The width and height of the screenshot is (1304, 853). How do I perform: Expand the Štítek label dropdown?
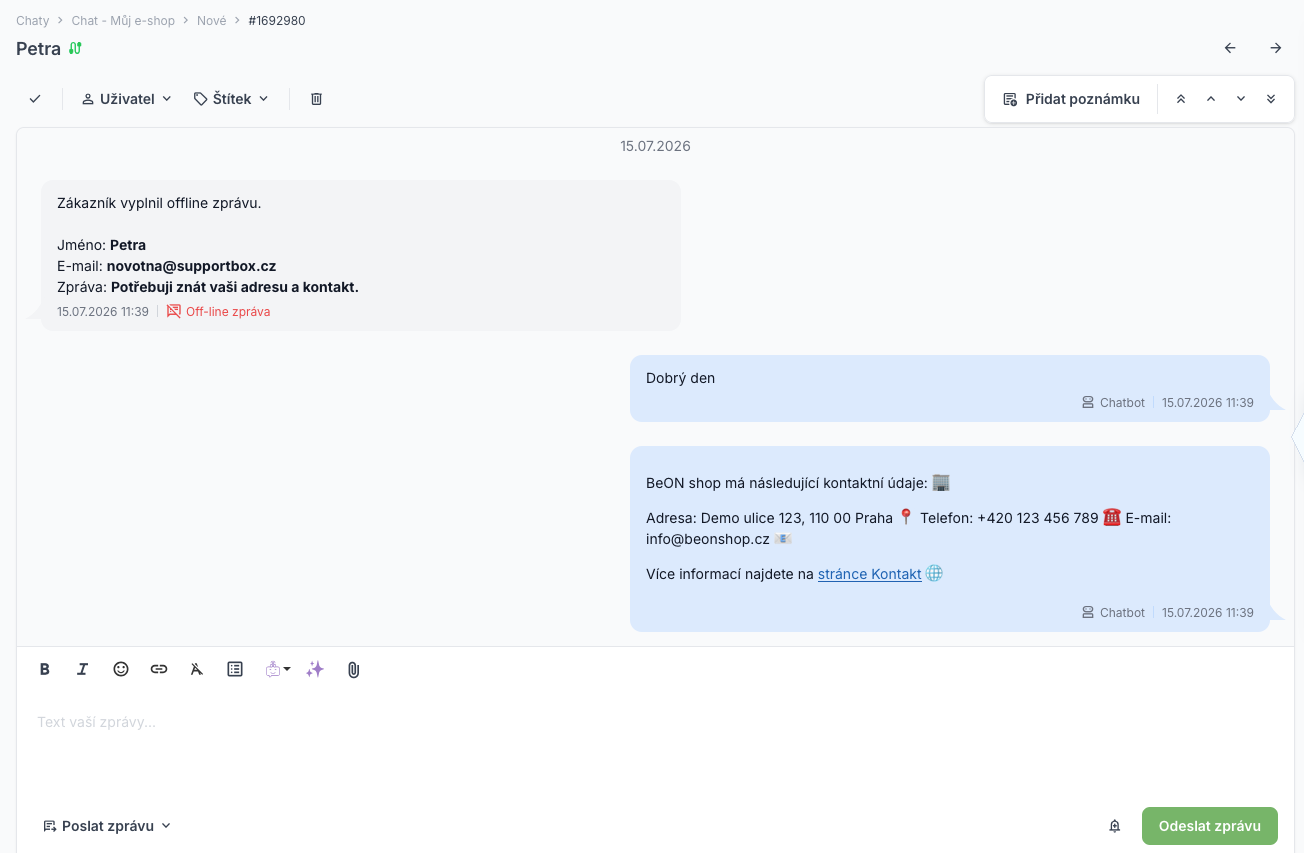tap(231, 99)
